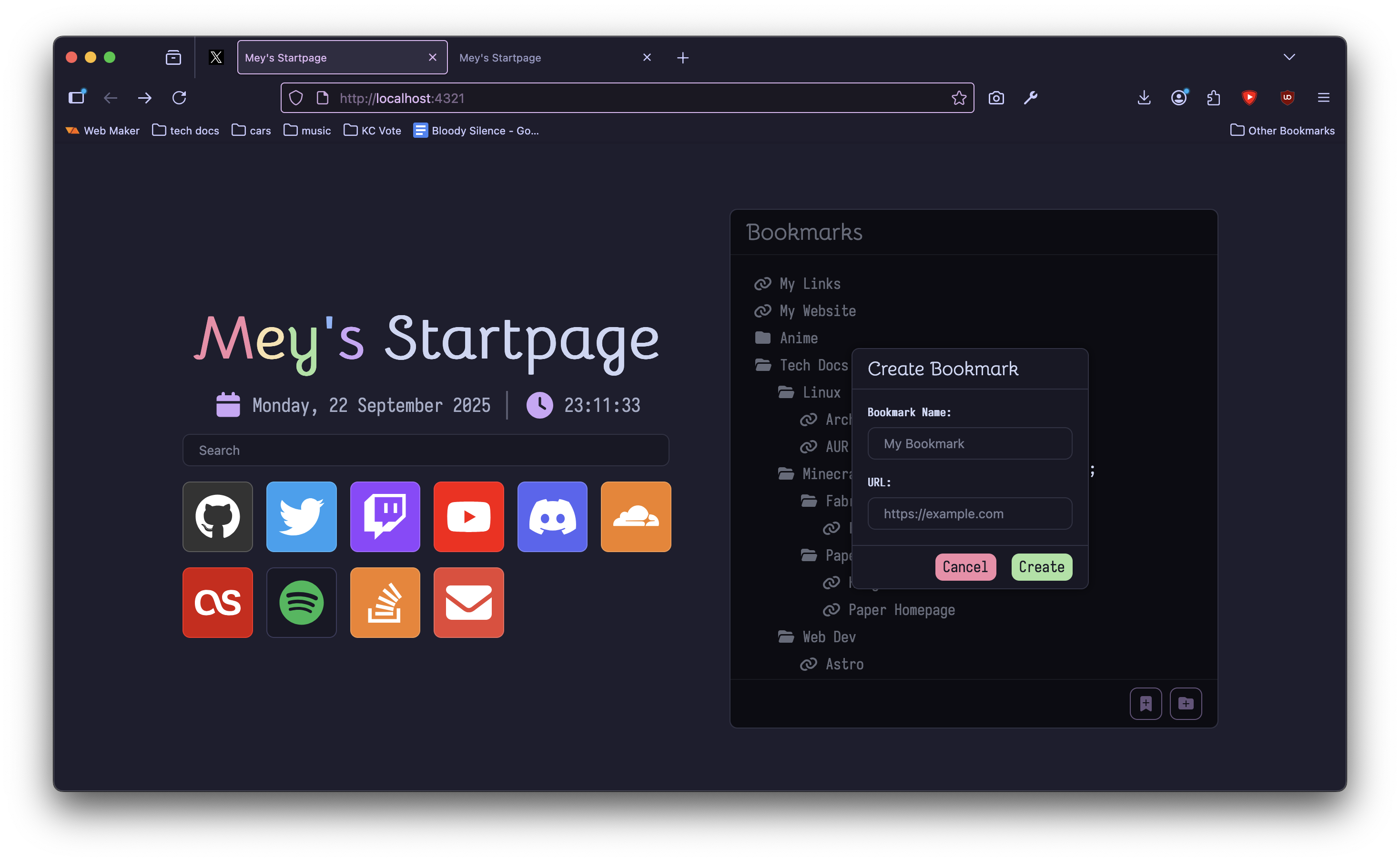Open the Twitter quick link
Viewport: 1400px width, 862px height.
point(301,516)
